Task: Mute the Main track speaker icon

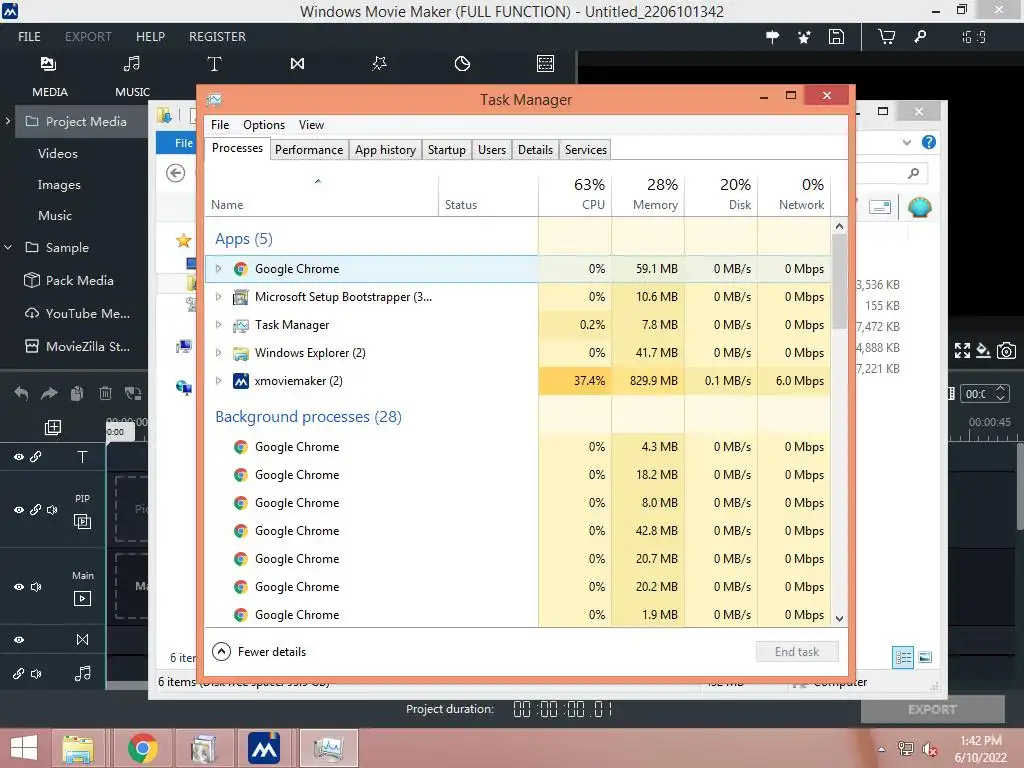Action: [x=36, y=587]
